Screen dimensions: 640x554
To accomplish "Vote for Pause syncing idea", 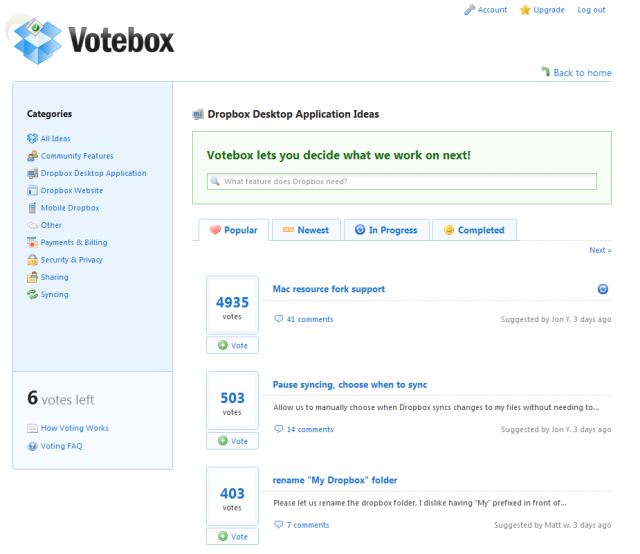I will tap(232, 441).
